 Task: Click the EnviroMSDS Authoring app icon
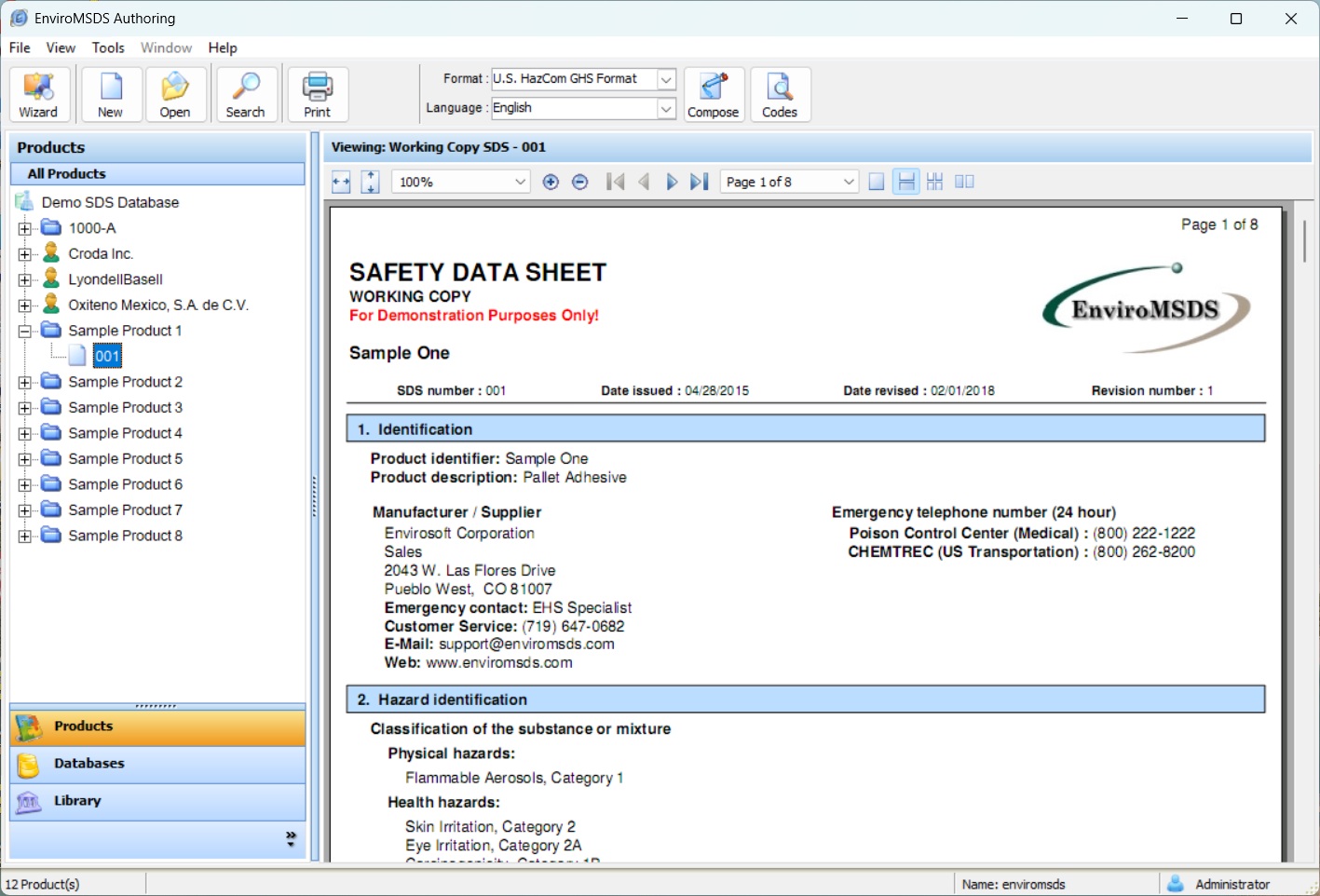pos(19,18)
